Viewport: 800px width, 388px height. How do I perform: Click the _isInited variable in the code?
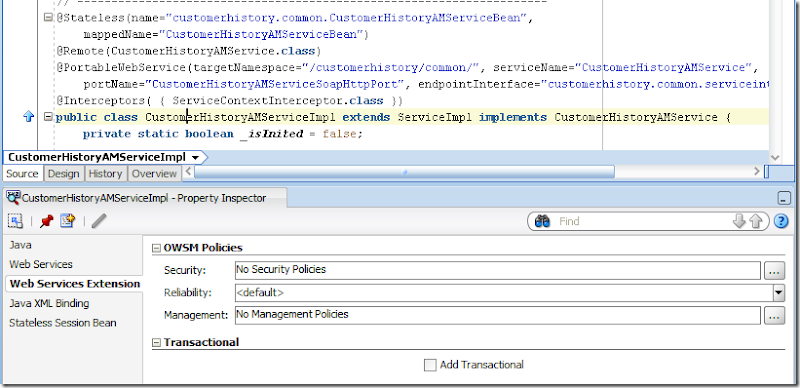coord(271,134)
